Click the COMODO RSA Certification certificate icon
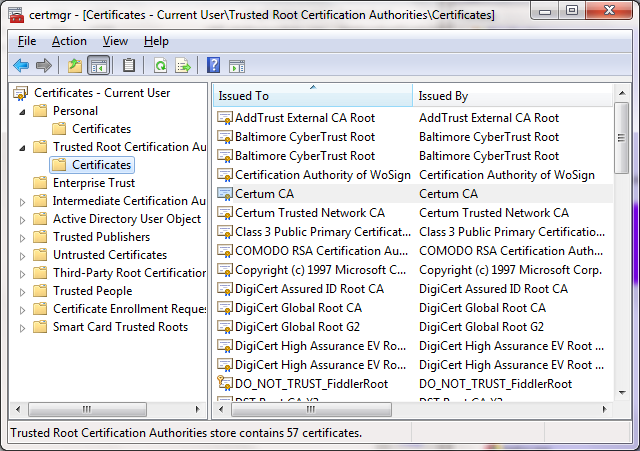 224,251
